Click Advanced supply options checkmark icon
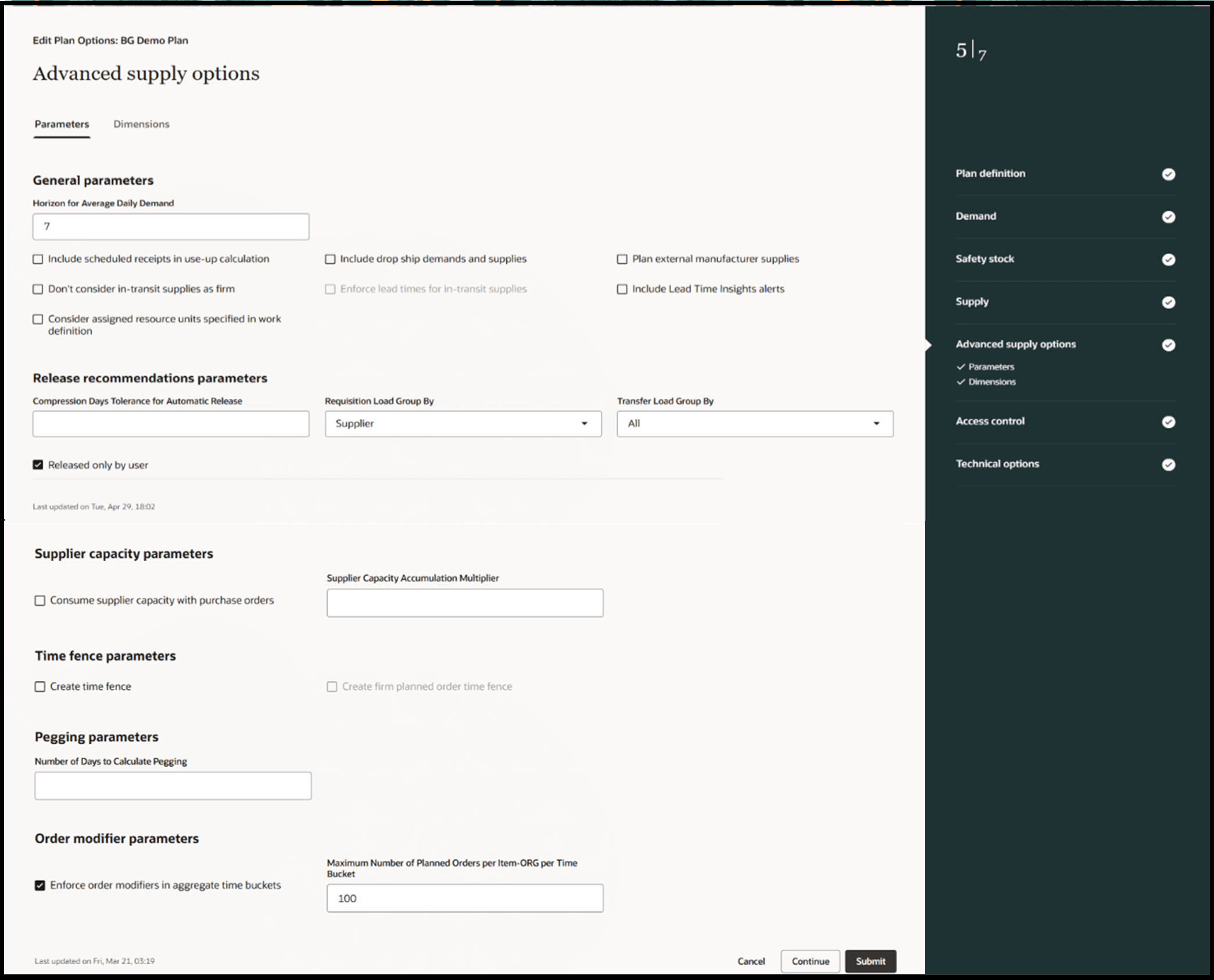 pos(1168,345)
